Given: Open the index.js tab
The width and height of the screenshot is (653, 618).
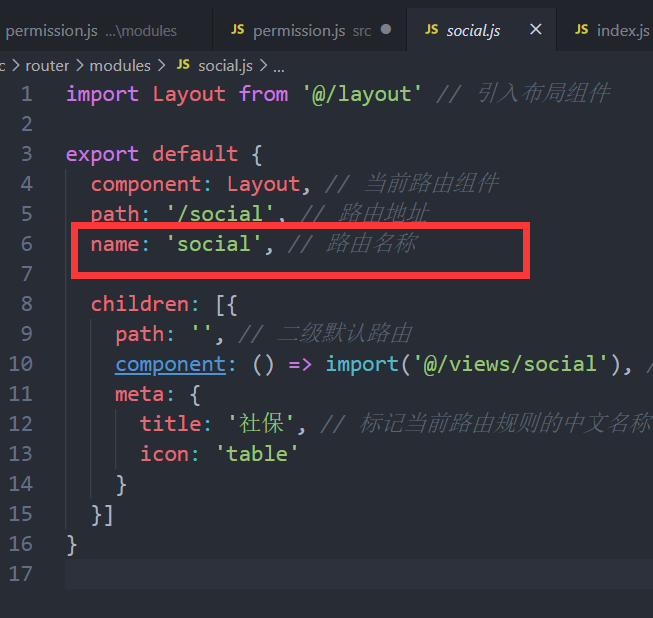Looking at the screenshot, I should (622, 30).
